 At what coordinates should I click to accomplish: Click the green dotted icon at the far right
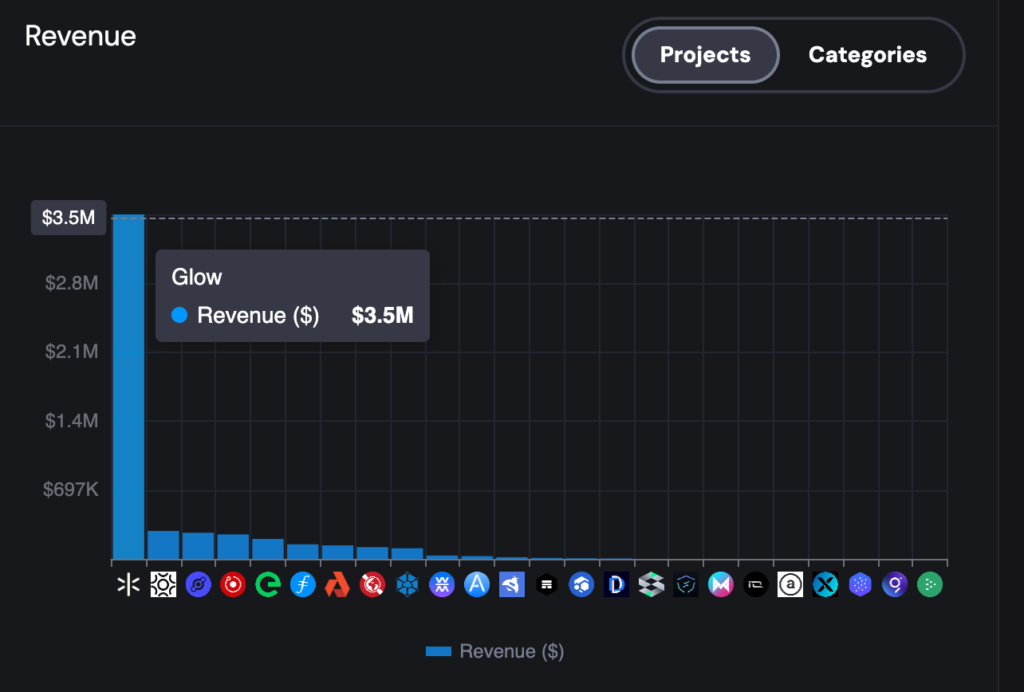pos(929,584)
